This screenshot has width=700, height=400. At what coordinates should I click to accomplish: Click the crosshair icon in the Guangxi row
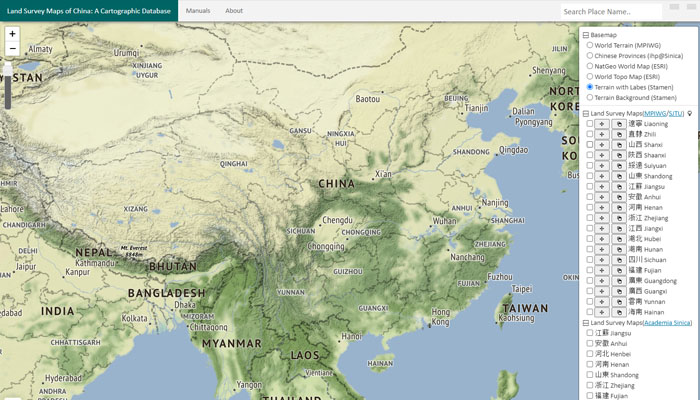click(602, 291)
